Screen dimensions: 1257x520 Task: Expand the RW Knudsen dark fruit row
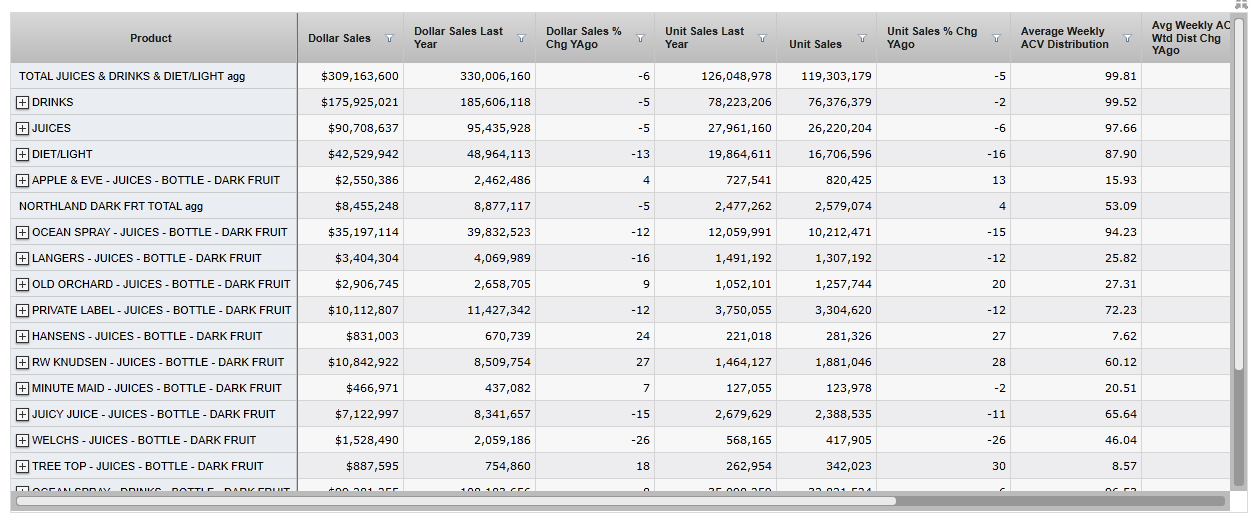point(23,362)
